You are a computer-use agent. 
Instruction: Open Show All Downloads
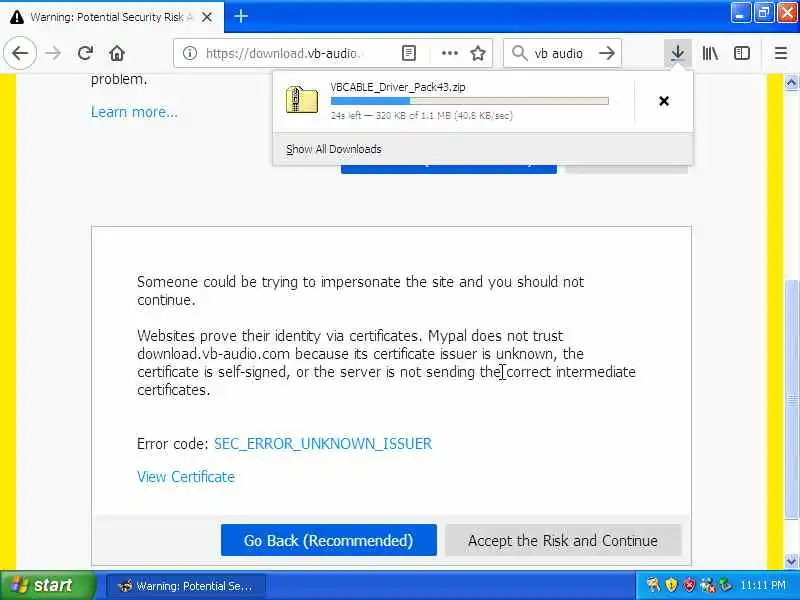(x=334, y=149)
